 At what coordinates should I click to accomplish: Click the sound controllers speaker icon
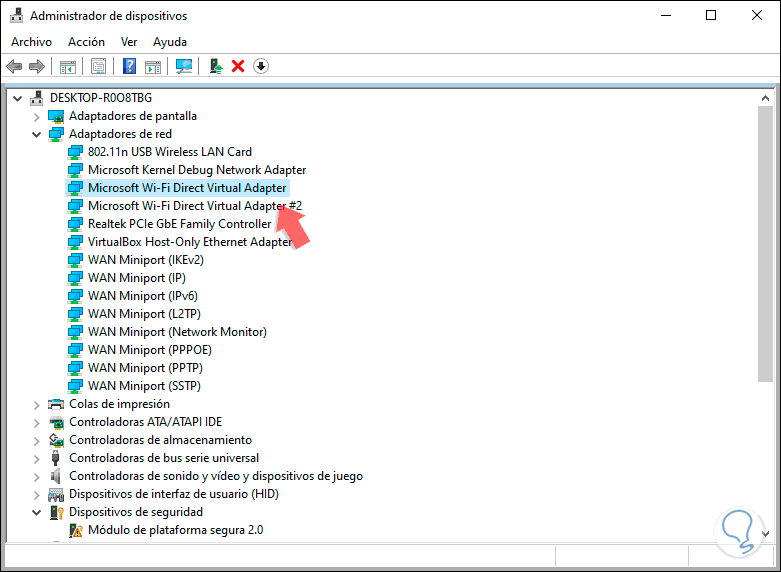[x=56, y=476]
